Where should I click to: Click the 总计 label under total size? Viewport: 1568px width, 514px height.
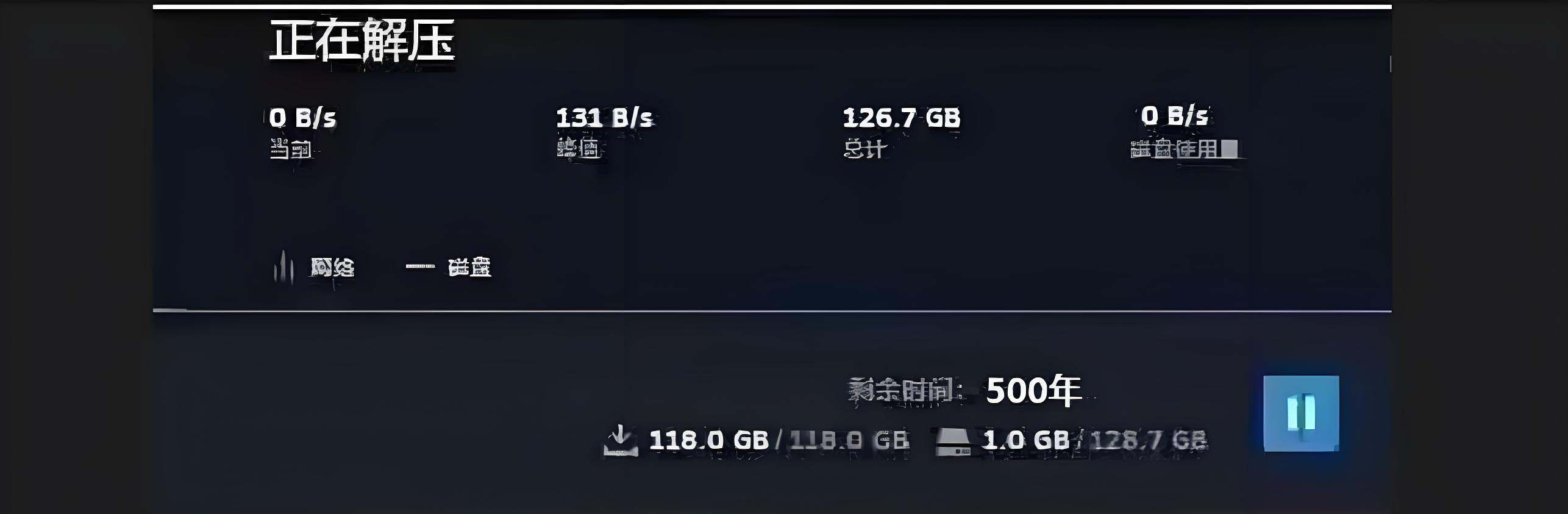coord(864,149)
